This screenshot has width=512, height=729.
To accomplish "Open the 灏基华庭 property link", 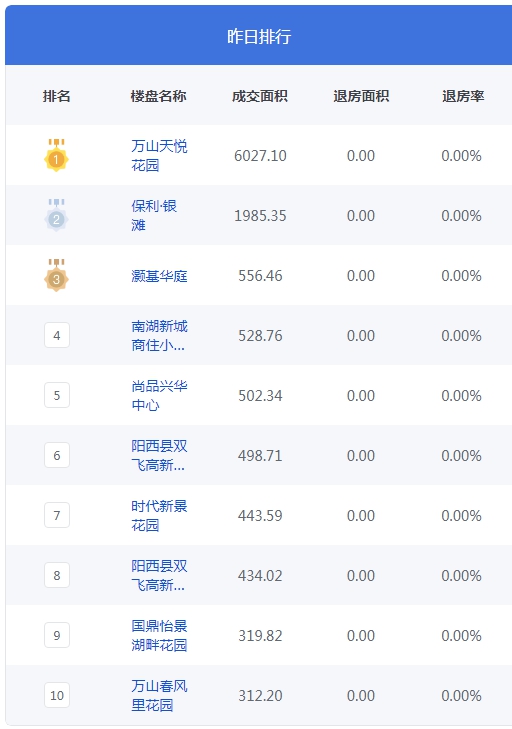I will (159, 276).
